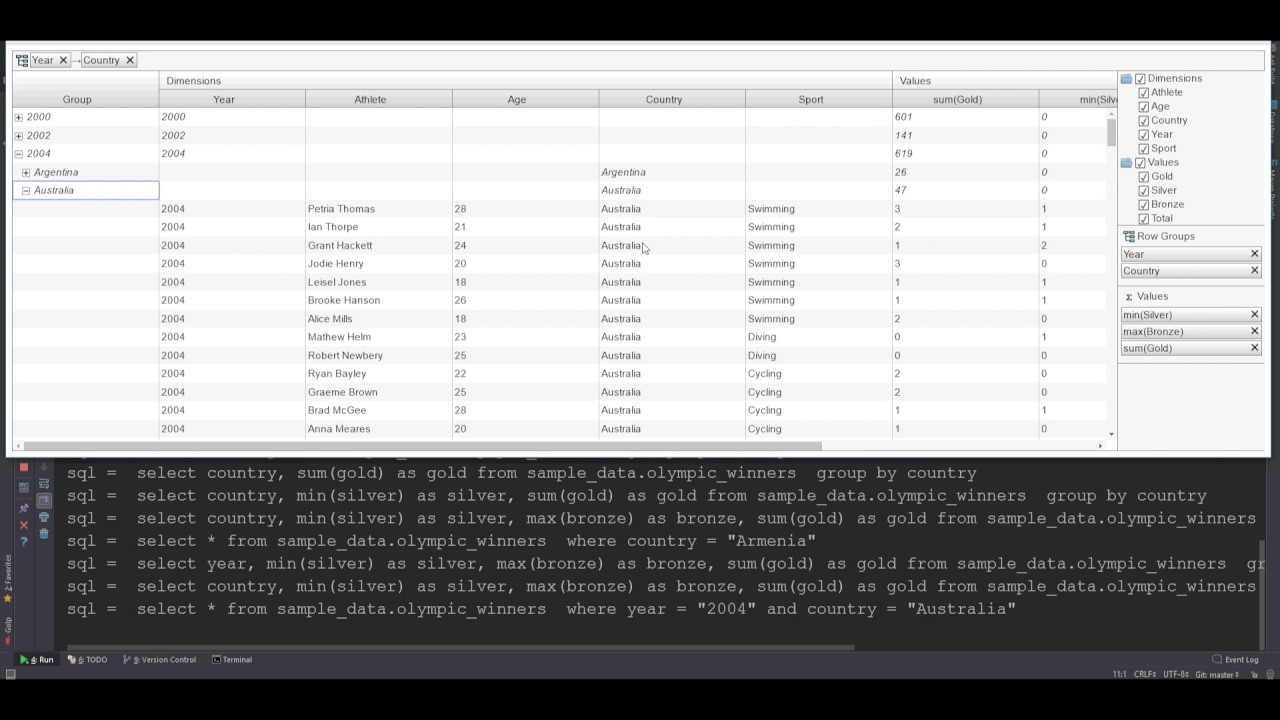1280x720 pixels.
Task: Click the UTF-8 encoding status entry
Action: 1176,674
